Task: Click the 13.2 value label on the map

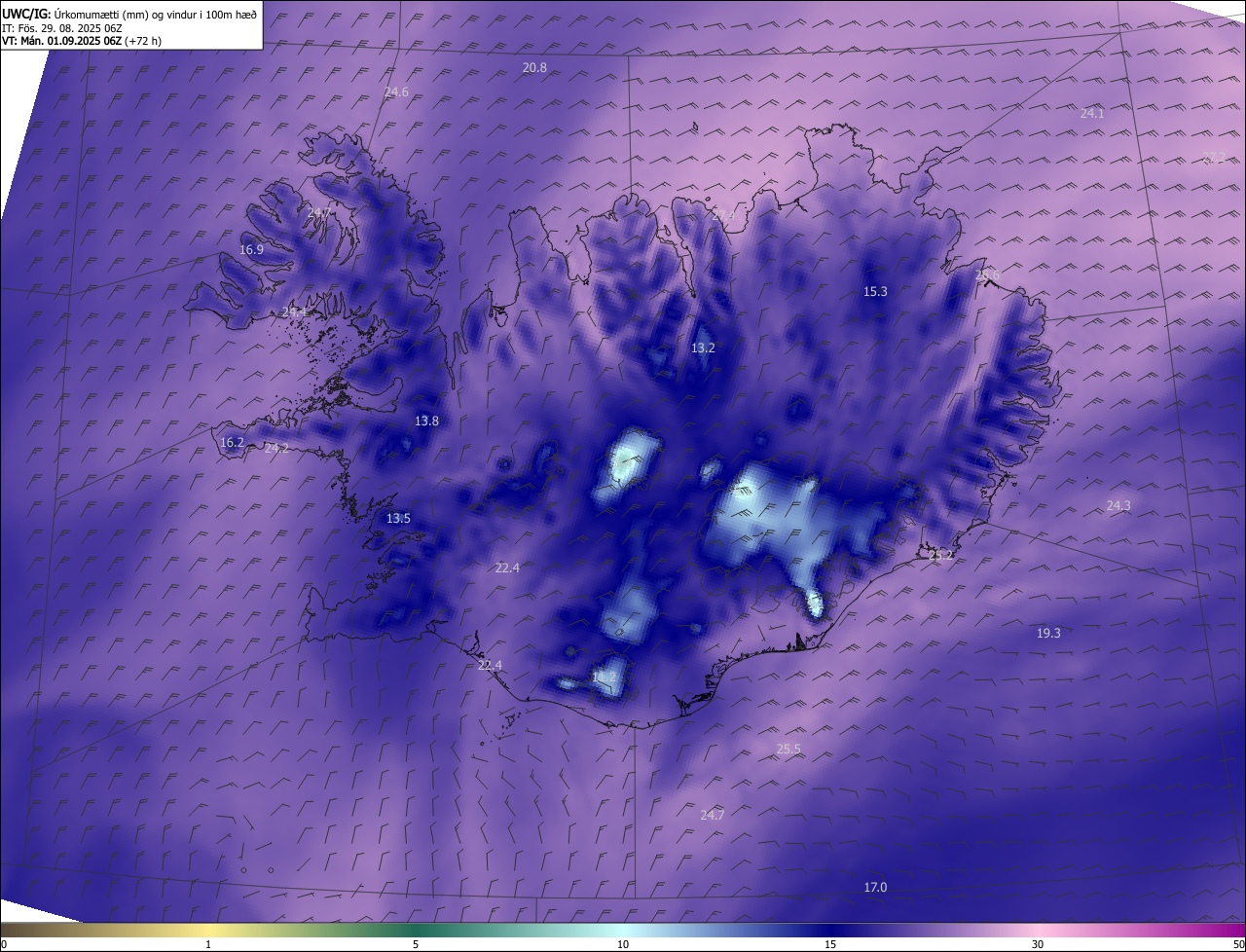Action: click(x=703, y=348)
